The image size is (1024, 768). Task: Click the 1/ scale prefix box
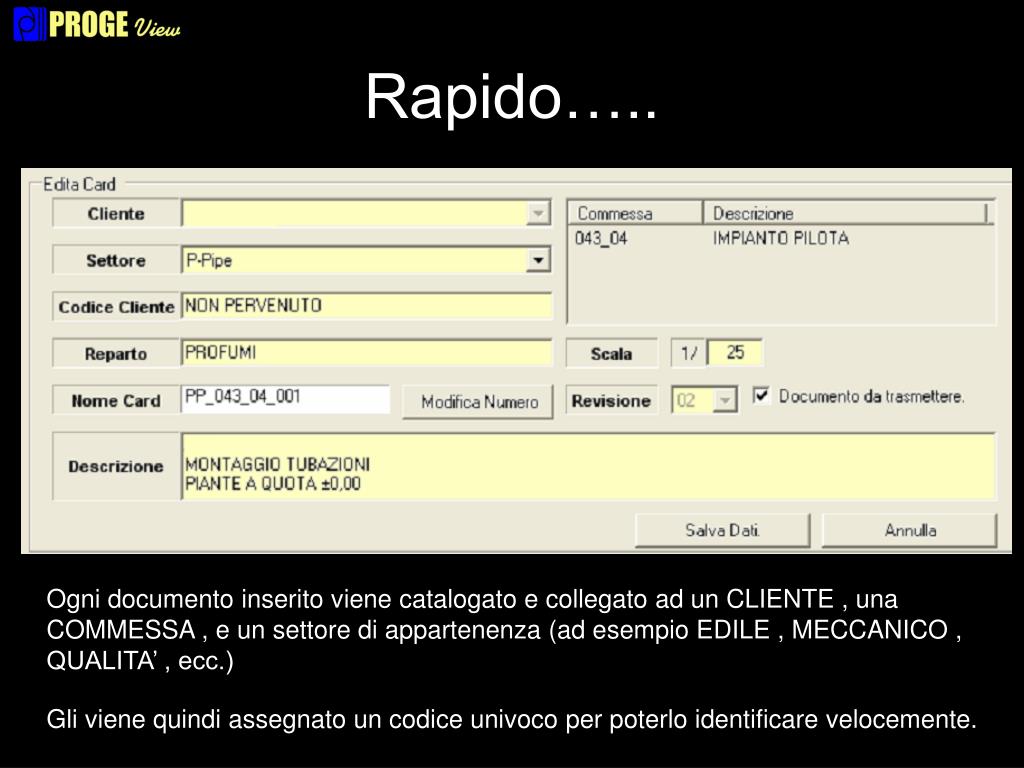pos(689,353)
